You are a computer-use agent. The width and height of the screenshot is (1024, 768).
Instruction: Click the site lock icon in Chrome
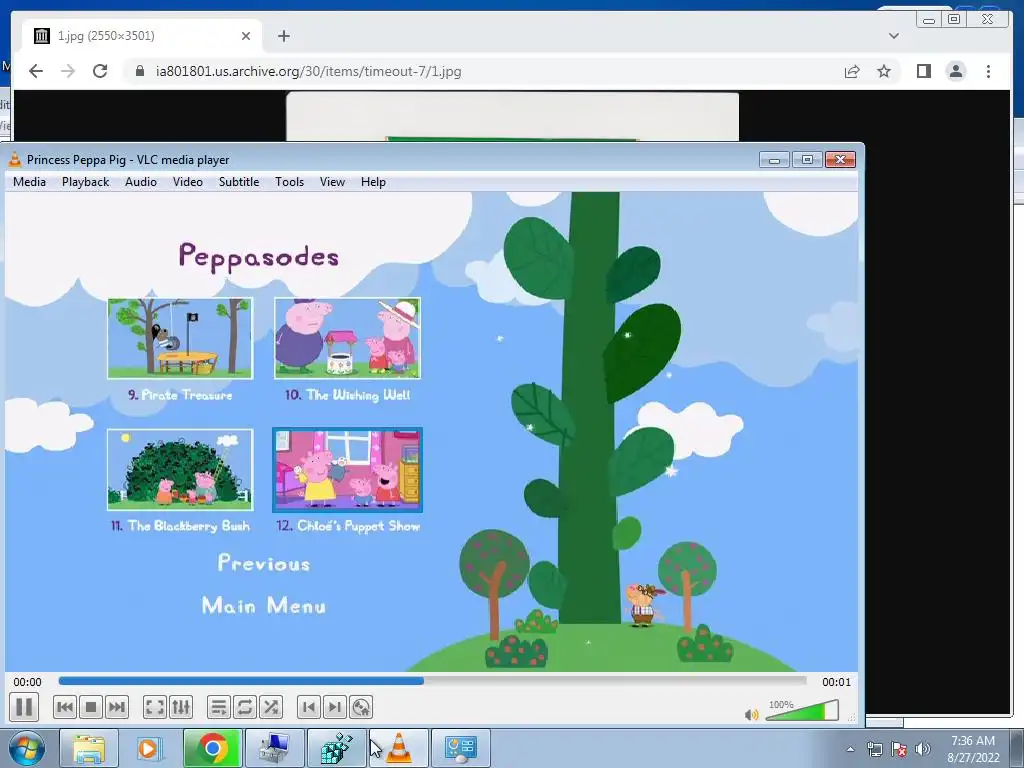tap(139, 71)
